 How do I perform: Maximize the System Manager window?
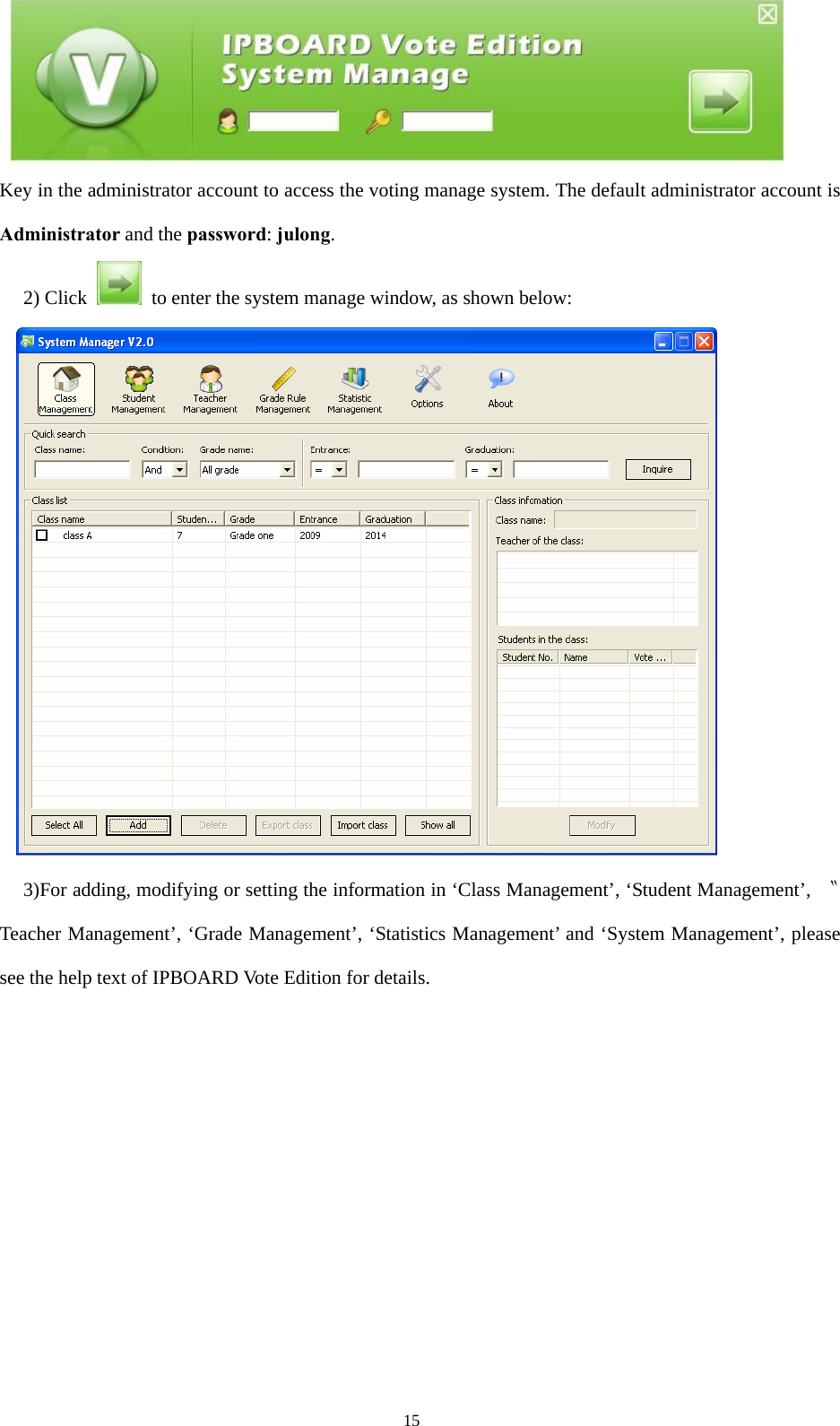tap(684, 342)
